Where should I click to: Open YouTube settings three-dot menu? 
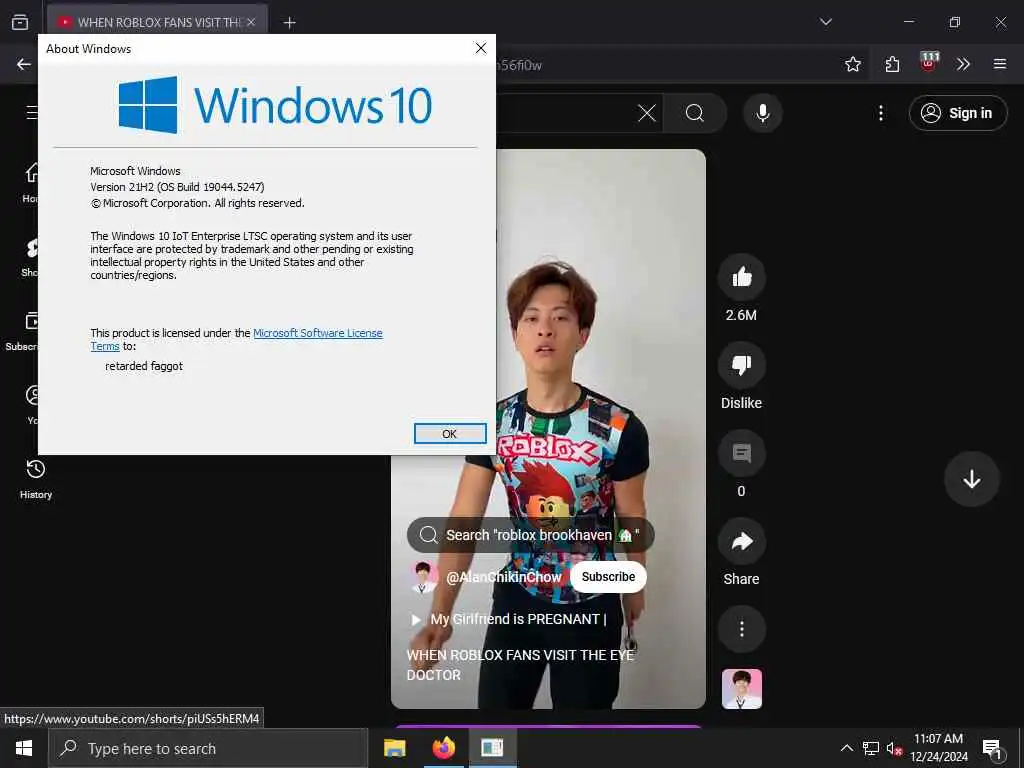[880, 113]
